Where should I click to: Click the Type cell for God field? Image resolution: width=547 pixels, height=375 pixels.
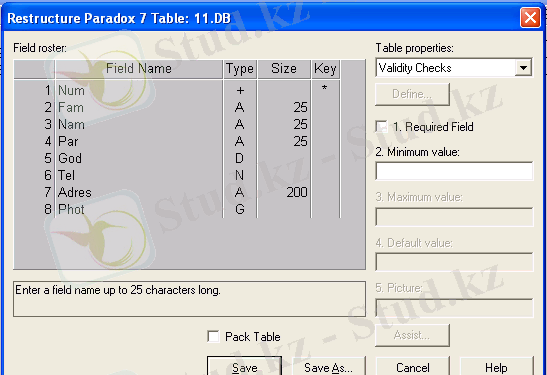240,158
